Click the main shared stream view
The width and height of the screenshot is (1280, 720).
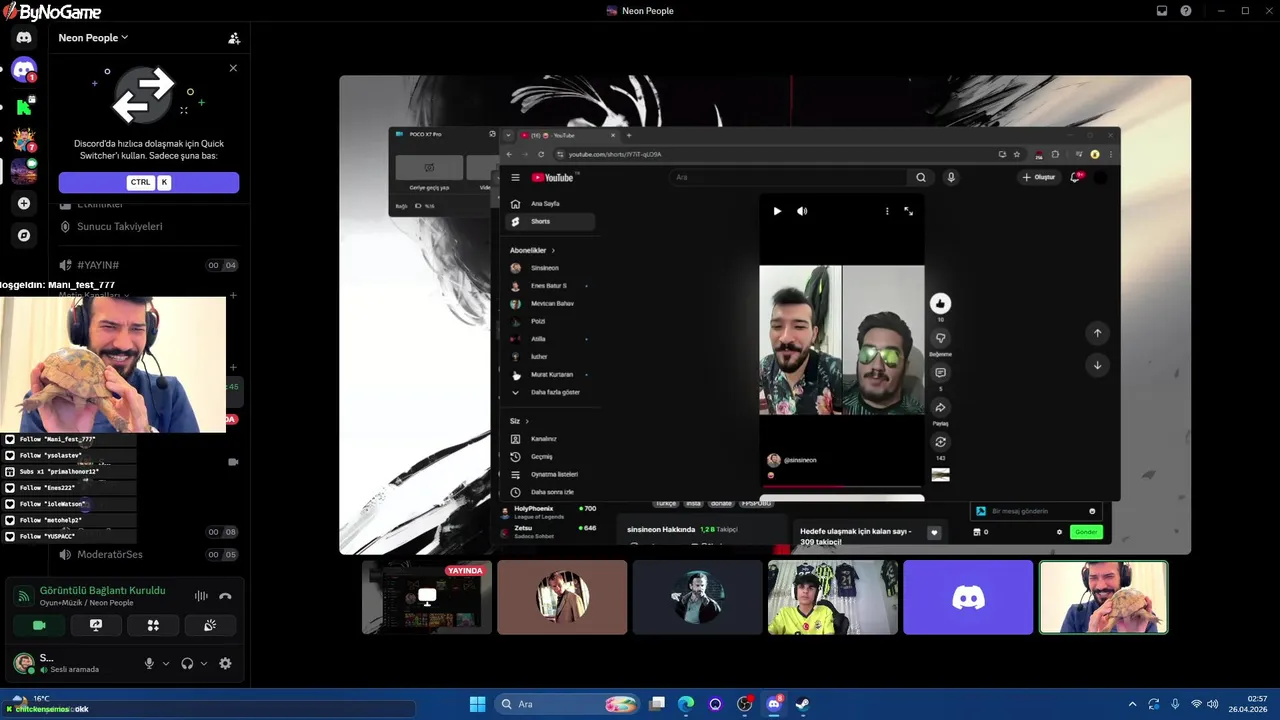(765, 315)
